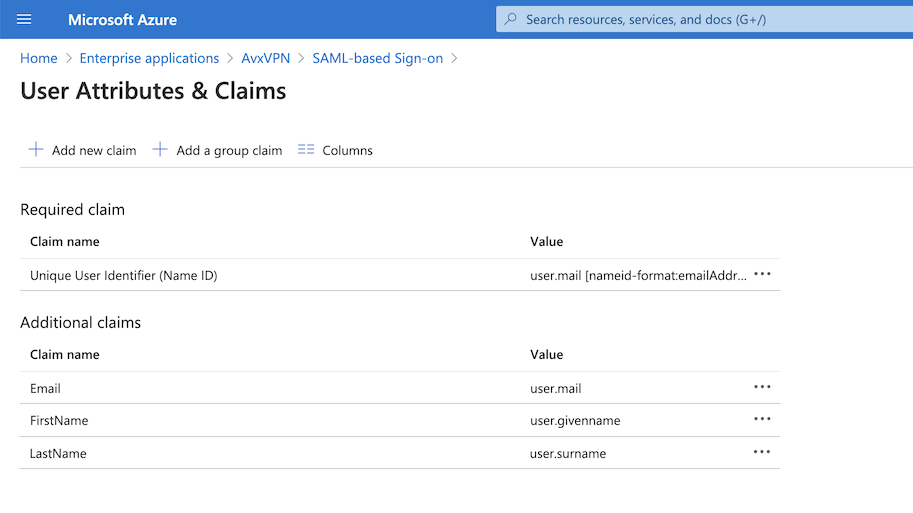
Task: Click the Columns layout icon
Action: (306, 150)
